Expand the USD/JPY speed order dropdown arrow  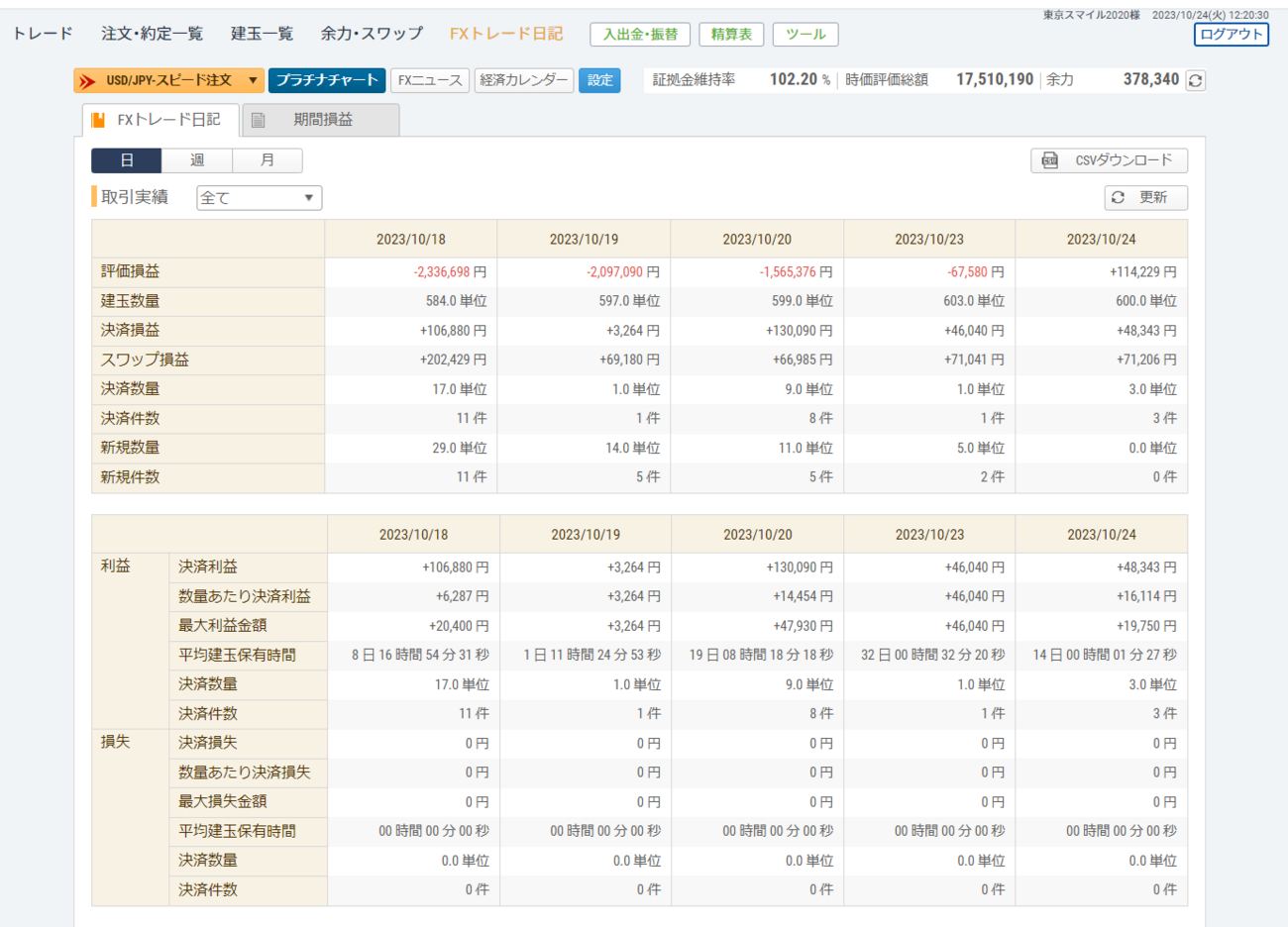coord(254,80)
